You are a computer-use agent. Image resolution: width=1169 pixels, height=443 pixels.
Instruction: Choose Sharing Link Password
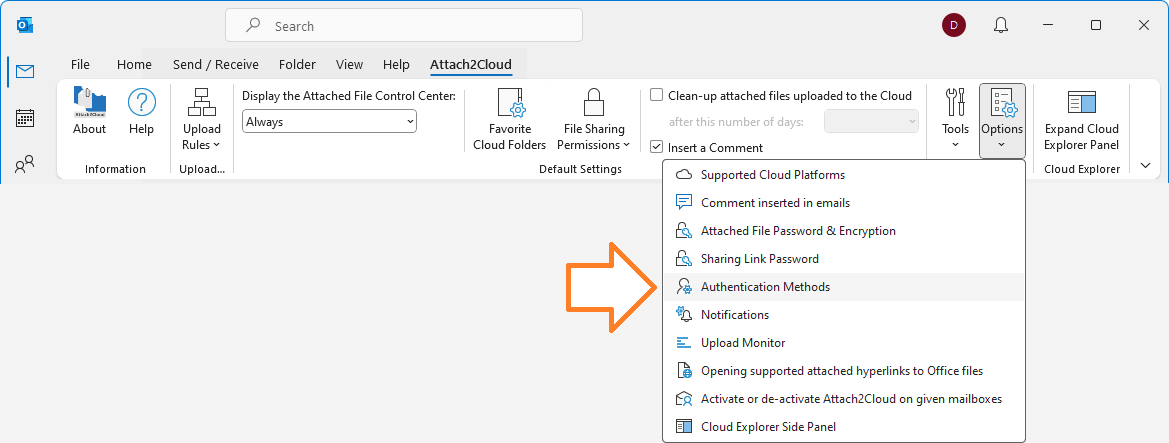pyautogui.click(x=844, y=259)
